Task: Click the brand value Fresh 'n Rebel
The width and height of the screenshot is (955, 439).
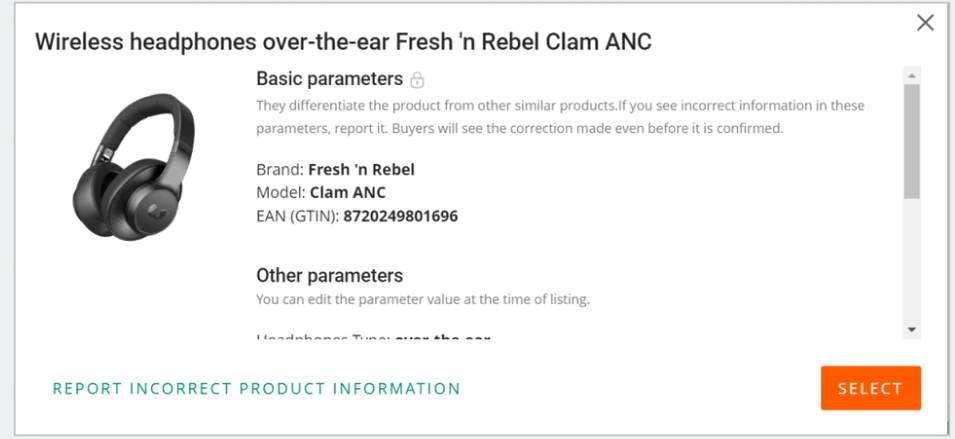Action: [361, 170]
